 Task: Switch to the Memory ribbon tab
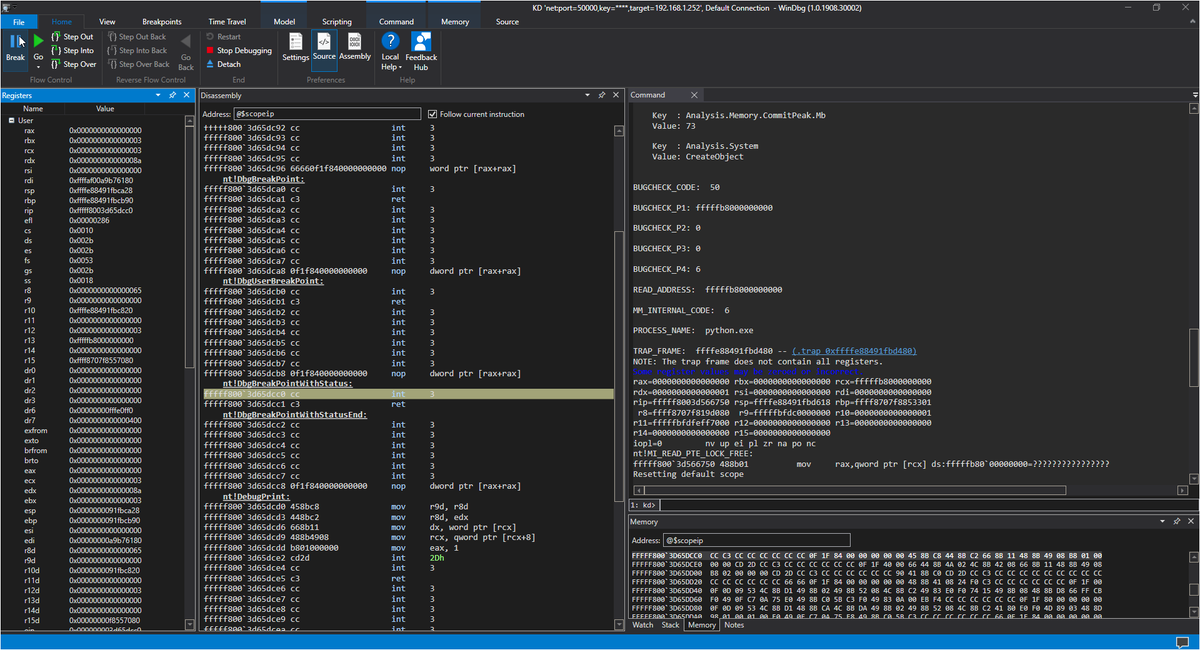(x=455, y=21)
